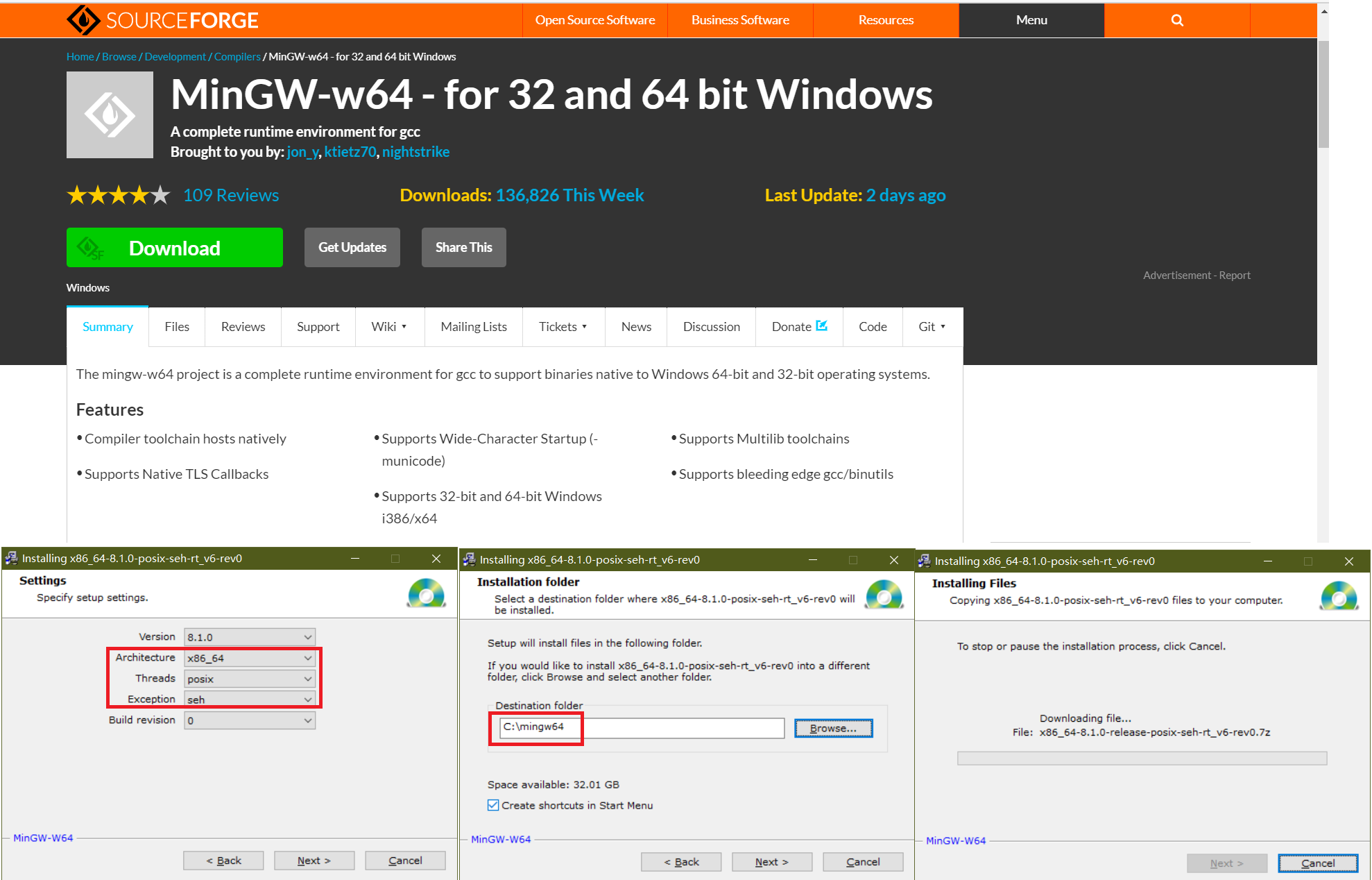
Task: Open the header Menu dropdown
Action: [x=1031, y=20]
